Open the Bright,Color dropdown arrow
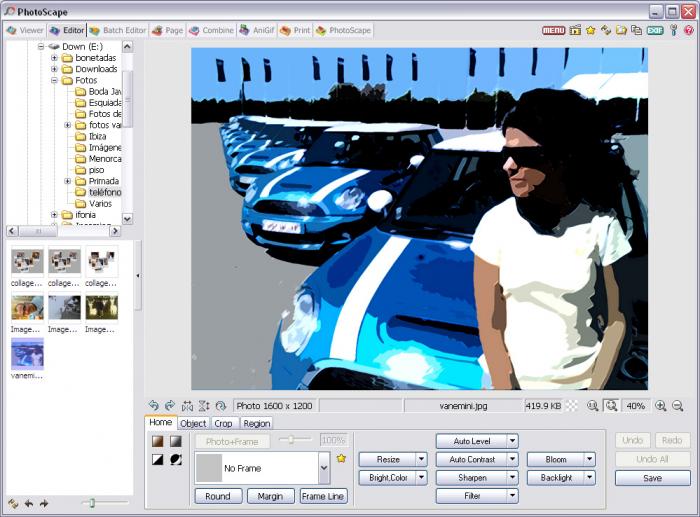The width and height of the screenshot is (700, 517). click(421, 478)
